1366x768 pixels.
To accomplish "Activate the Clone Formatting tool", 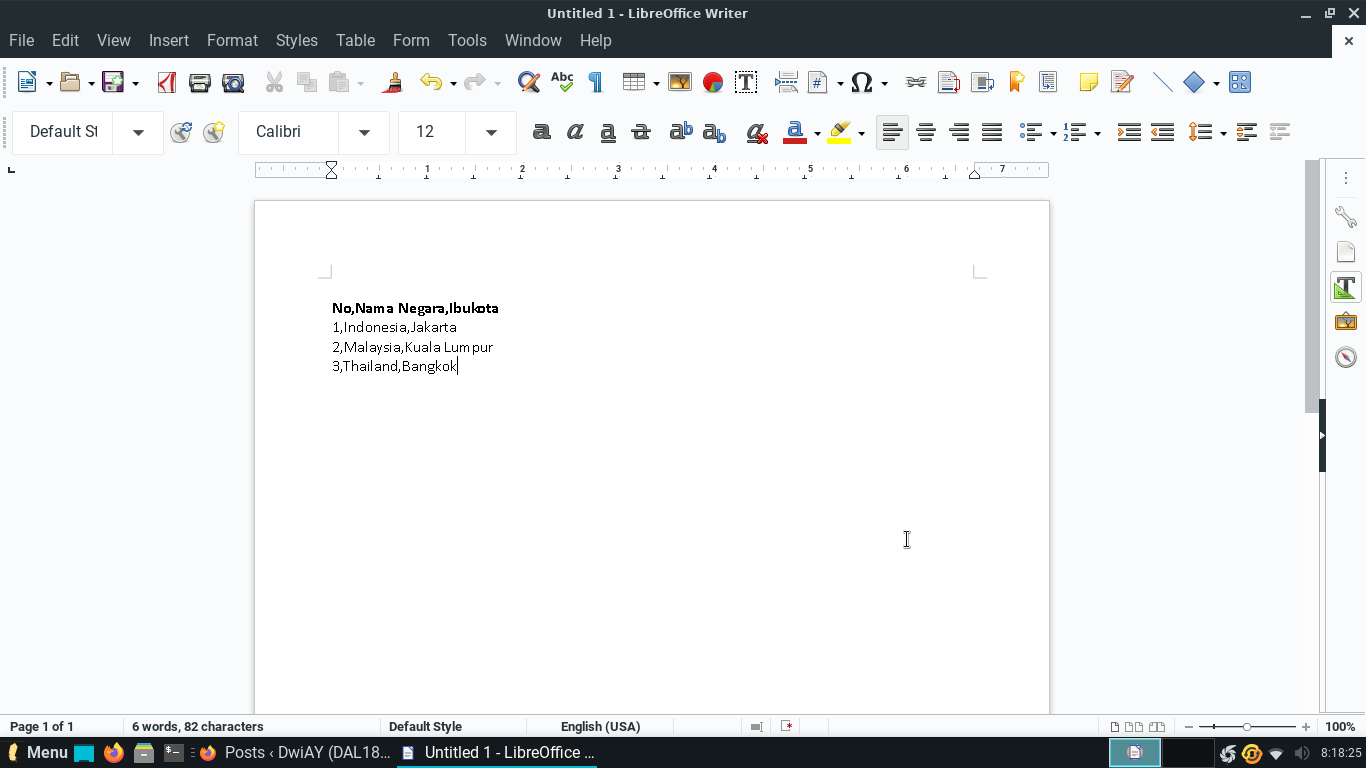I will (x=392, y=82).
